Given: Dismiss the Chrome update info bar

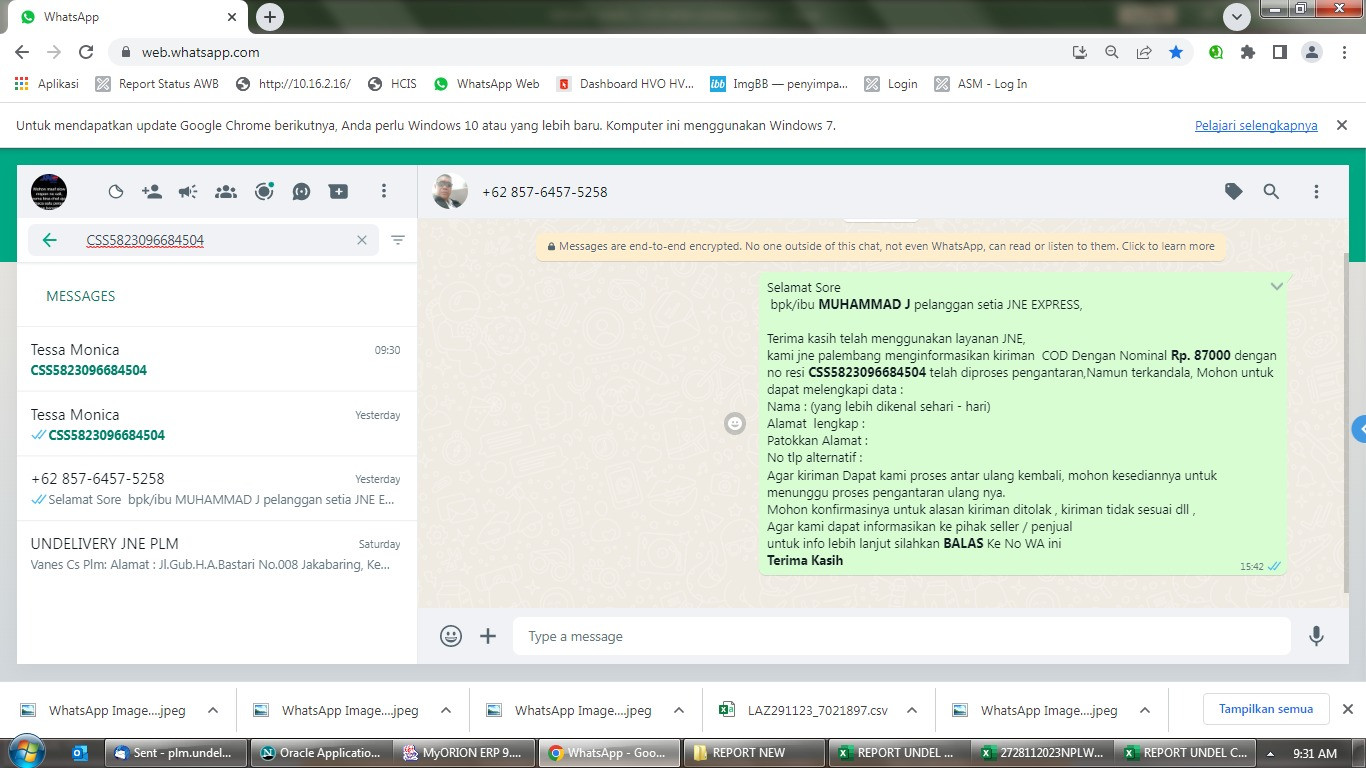Looking at the screenshot, I should tap(1342, 126).
